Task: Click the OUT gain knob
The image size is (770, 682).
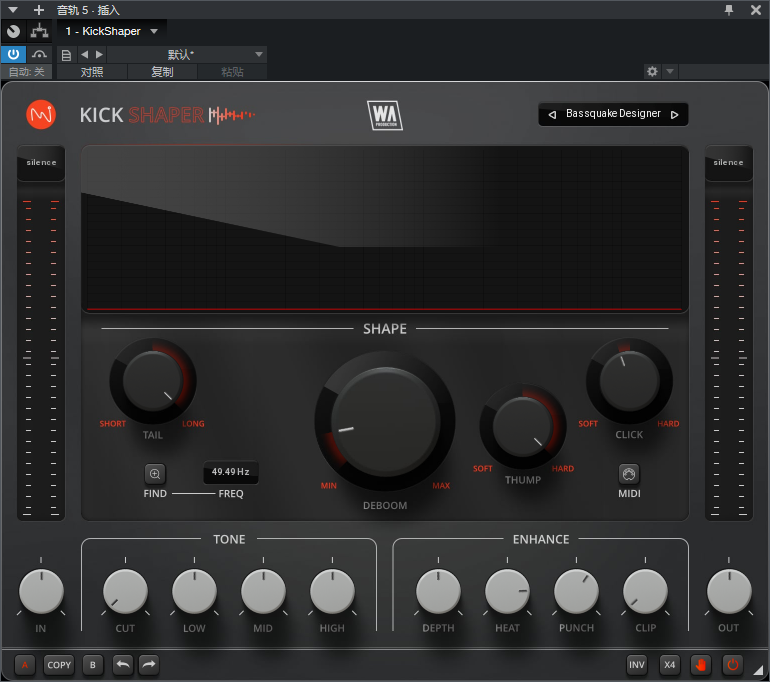Action: (x=729, y=592)
